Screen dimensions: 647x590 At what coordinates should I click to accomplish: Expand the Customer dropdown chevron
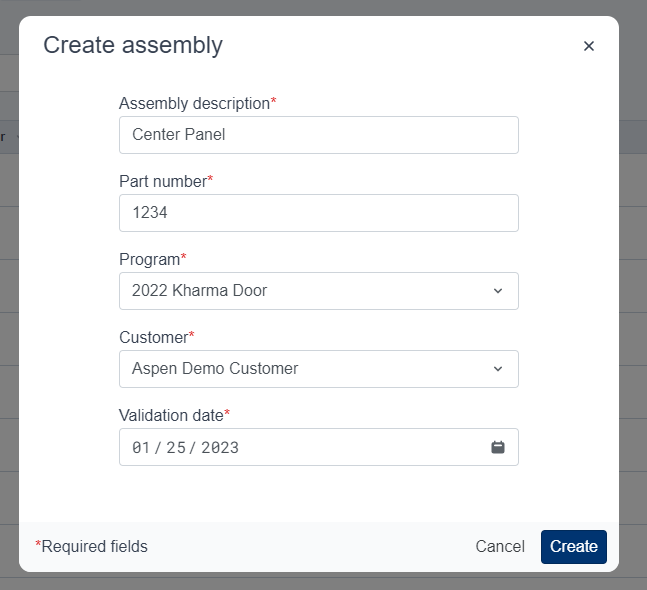[x=498, y=369]
